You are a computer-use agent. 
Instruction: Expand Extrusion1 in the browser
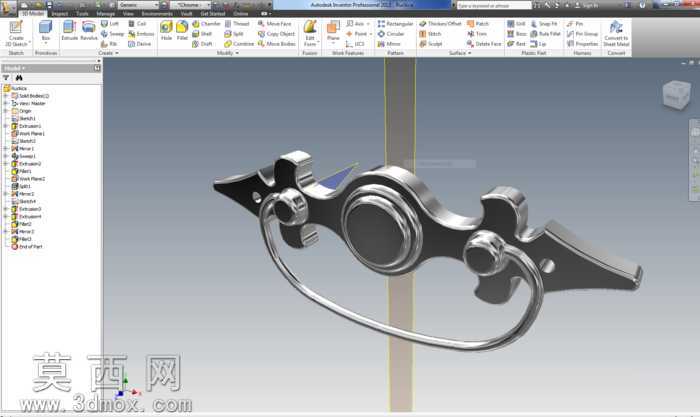pos(6,126)
